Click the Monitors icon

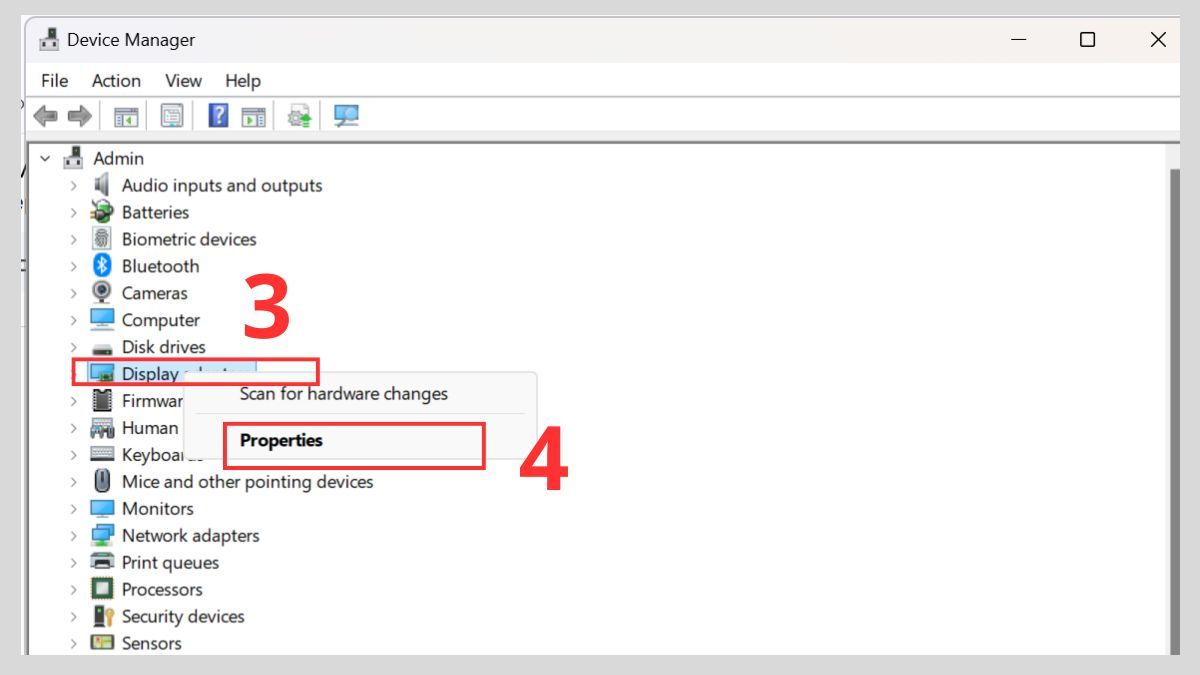coord(102,509)
